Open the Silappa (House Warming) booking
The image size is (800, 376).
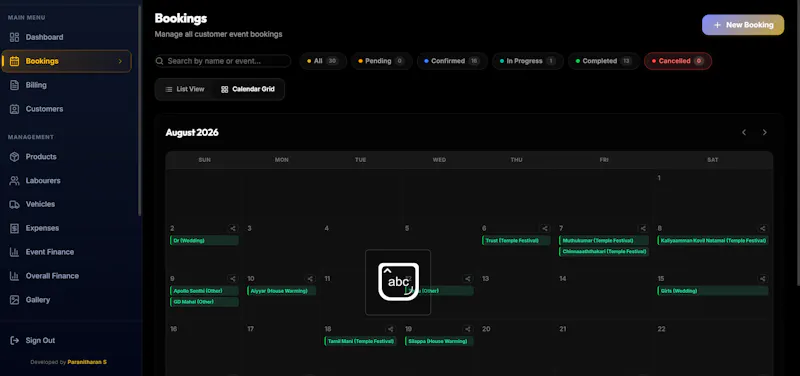pos(439,341)
